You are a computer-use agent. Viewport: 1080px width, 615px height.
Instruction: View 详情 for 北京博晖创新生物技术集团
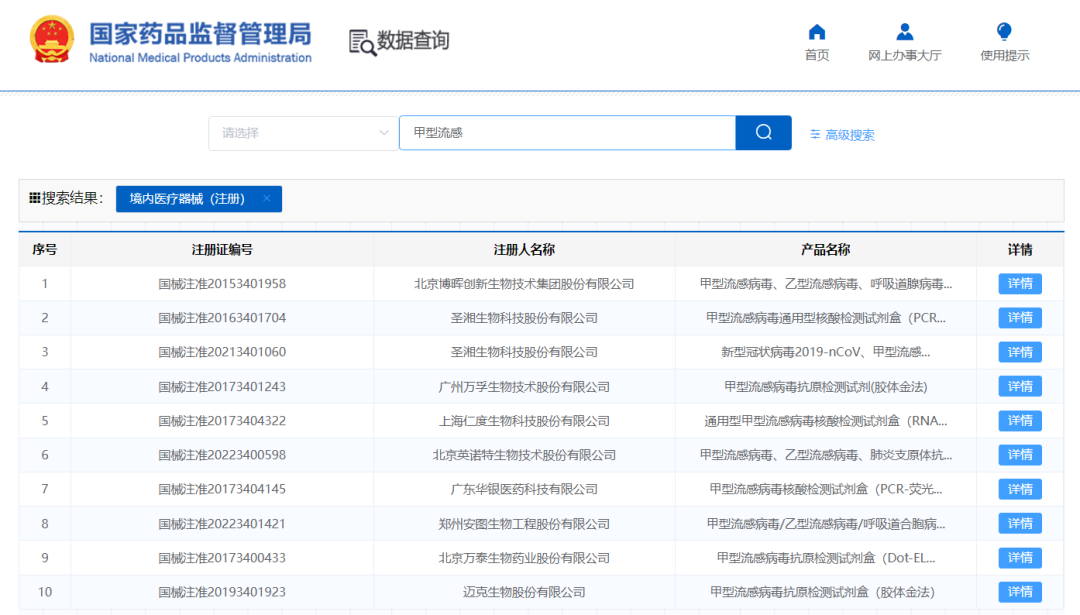coord(1019,284)
